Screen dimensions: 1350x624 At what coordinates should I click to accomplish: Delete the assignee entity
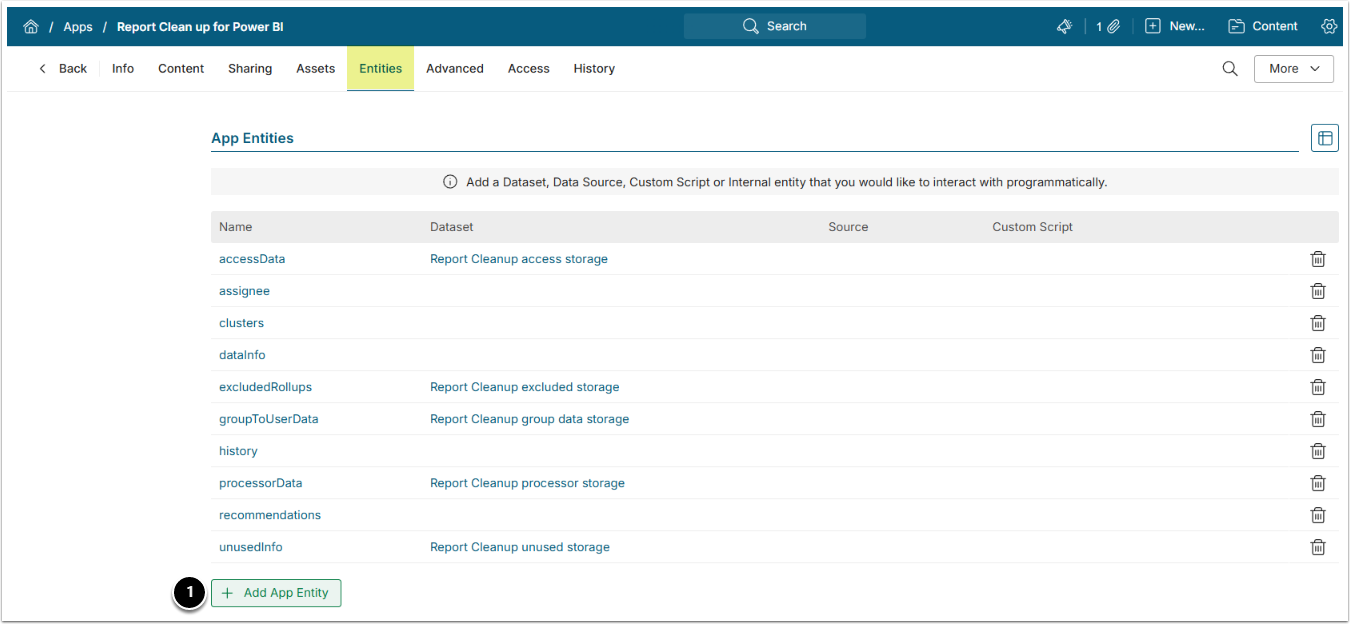[x=1318, y=291]
